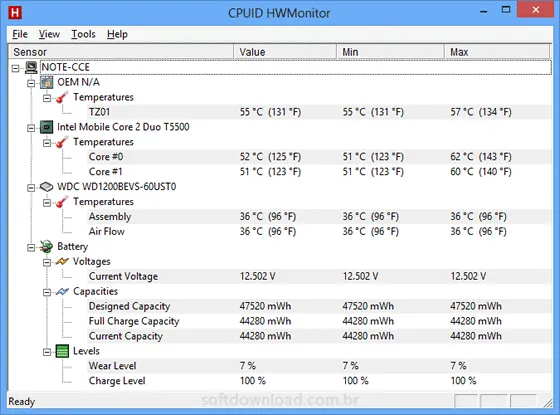Select the Current Voltage row

(319, 276)
